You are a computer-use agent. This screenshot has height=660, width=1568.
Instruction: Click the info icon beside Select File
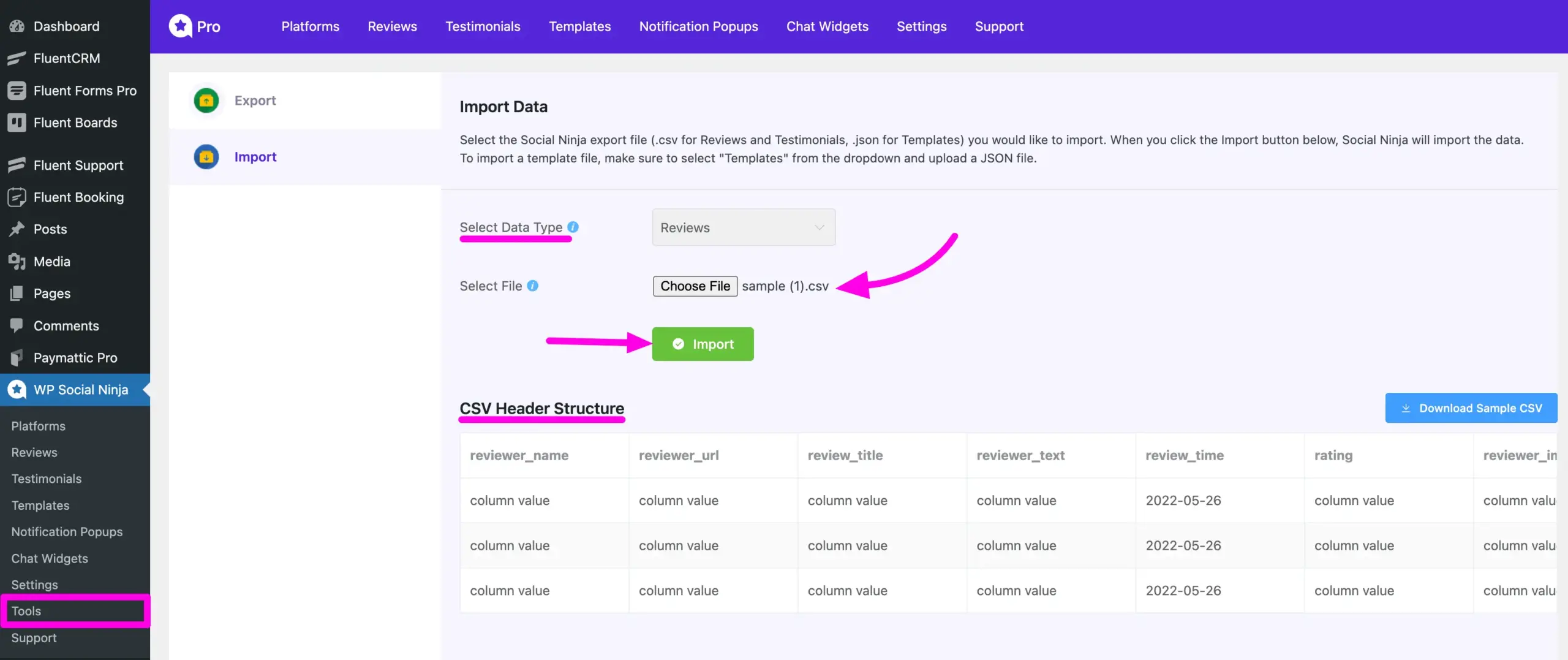(533, 286)
